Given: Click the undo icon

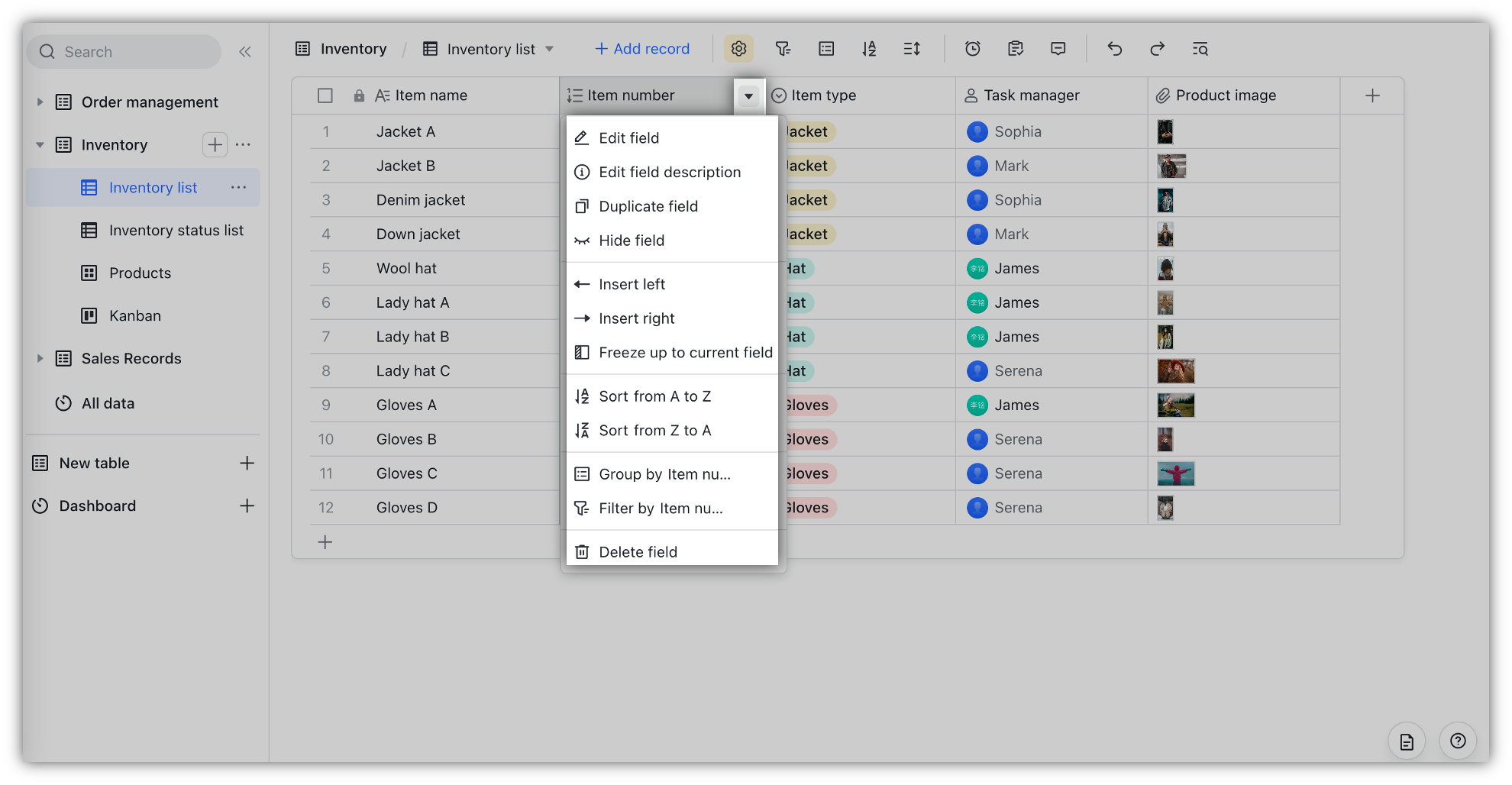Looking at the screenshot, I should tap(1114, 48).
